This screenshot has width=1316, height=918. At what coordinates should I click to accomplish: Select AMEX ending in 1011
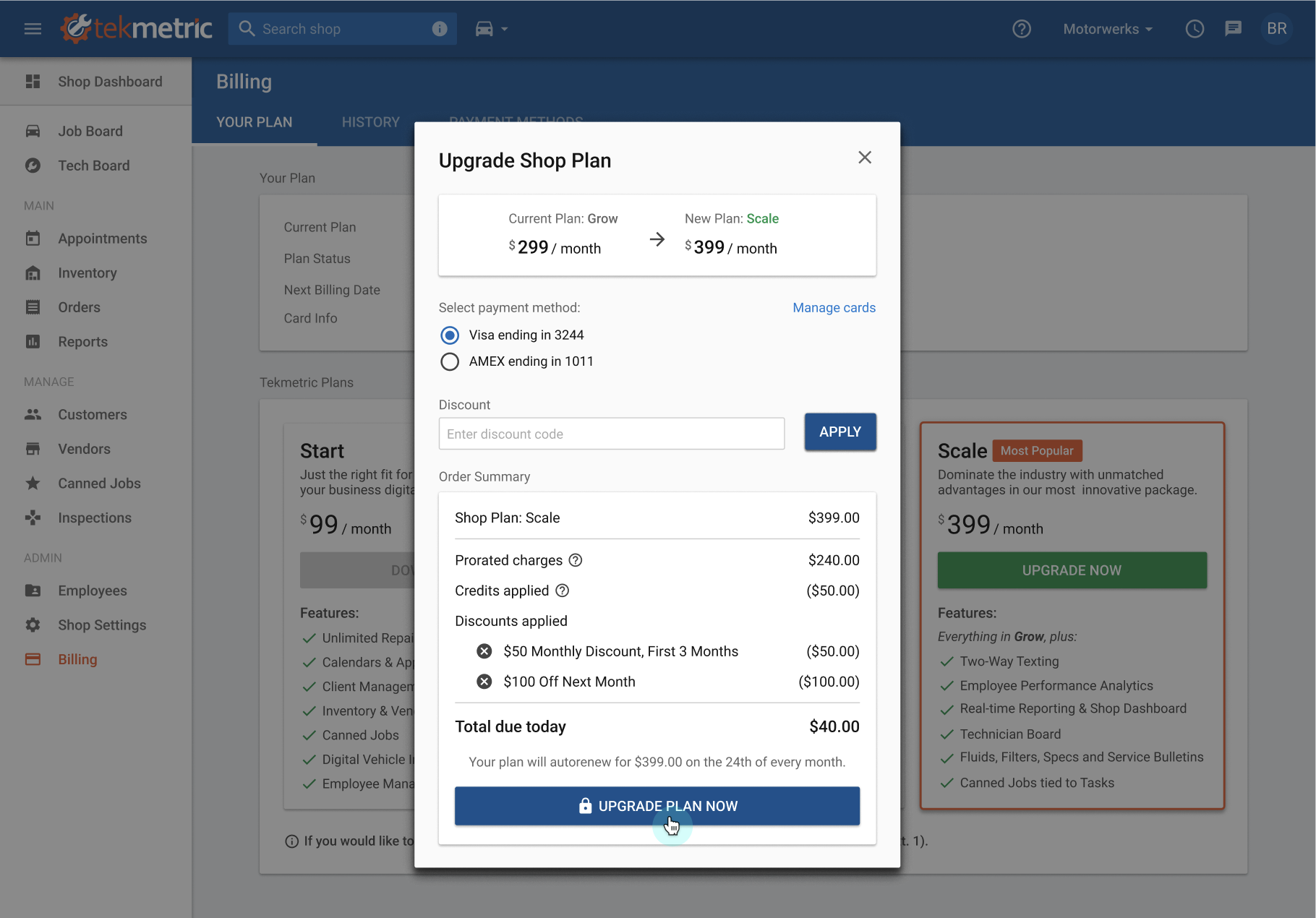[450, 361]
